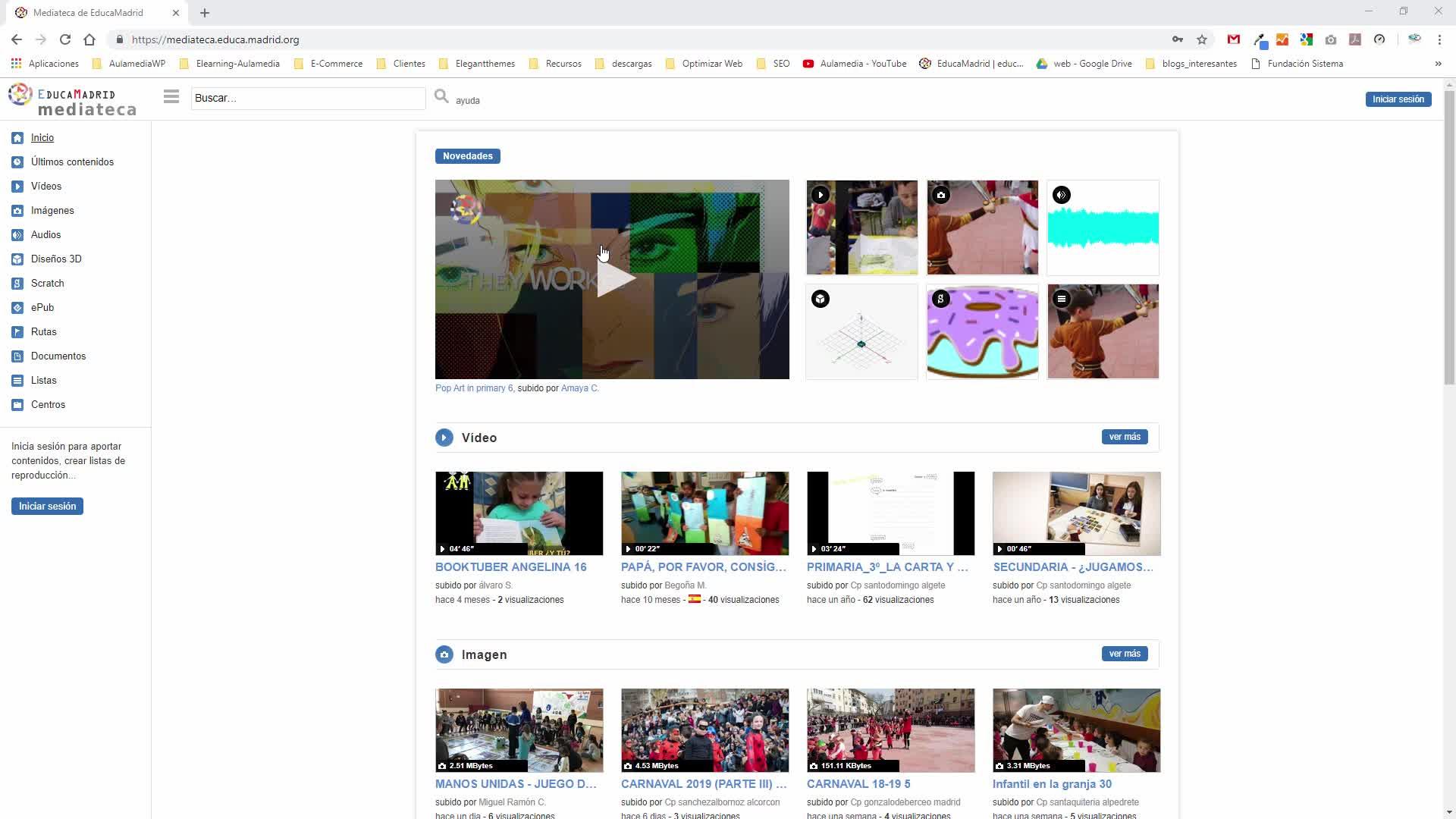Open Gmail extension icon in toolbar

pos(1234,39)
